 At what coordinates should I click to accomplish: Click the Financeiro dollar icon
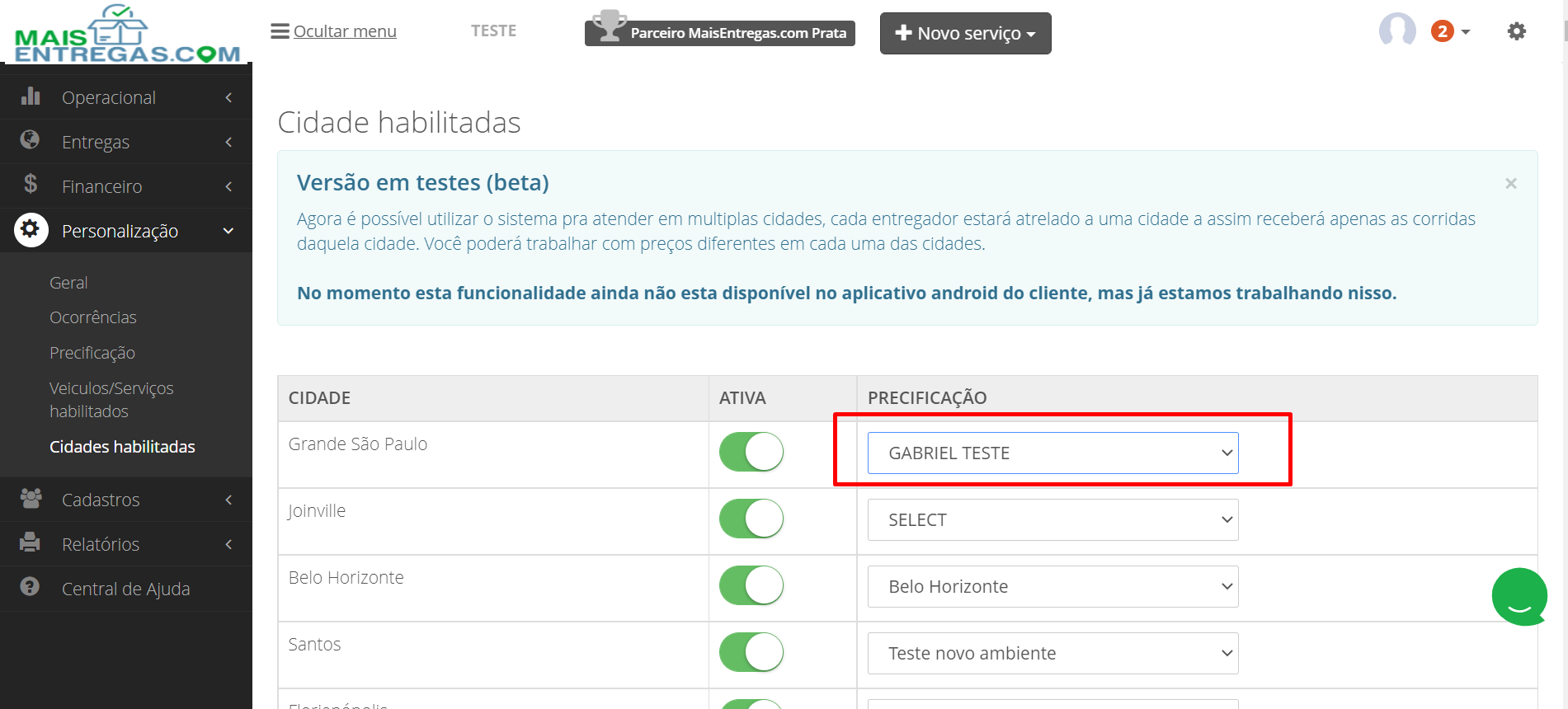31,184
